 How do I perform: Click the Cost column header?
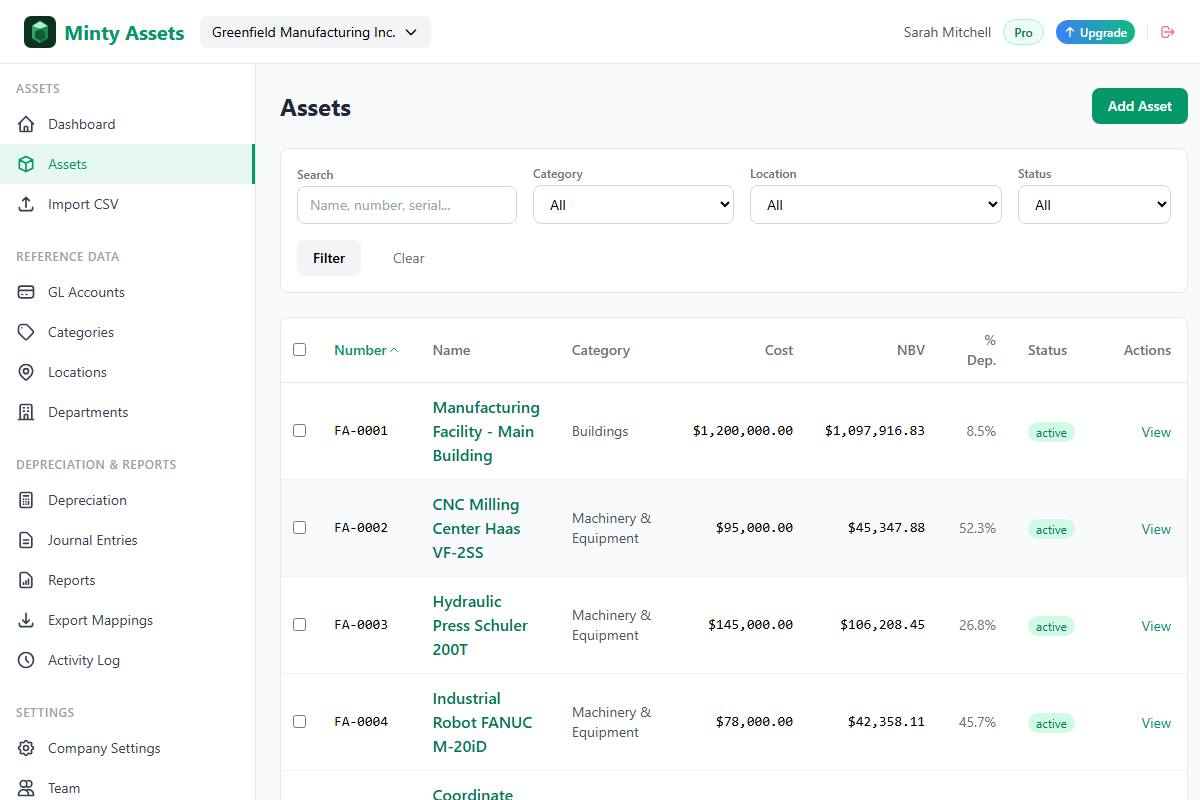779,350
